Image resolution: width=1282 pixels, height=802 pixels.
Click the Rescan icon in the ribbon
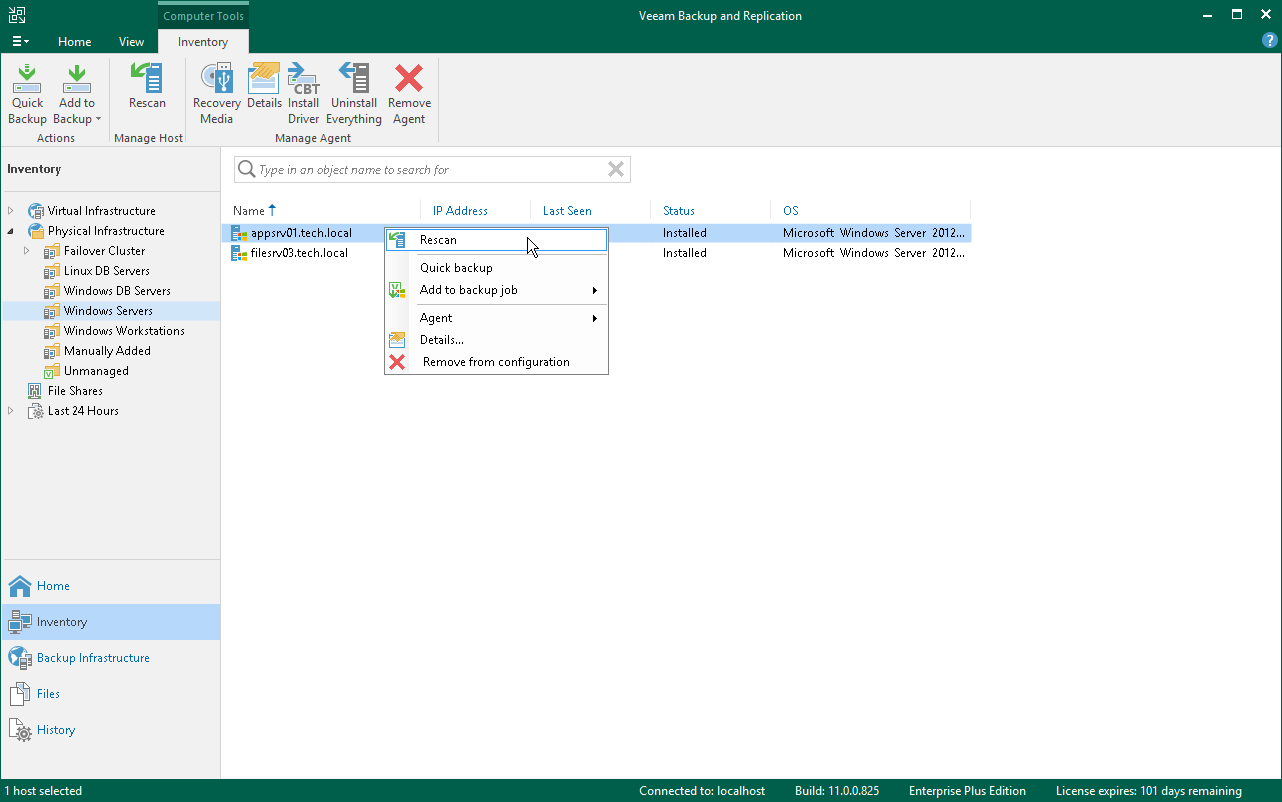coord(148,87)
